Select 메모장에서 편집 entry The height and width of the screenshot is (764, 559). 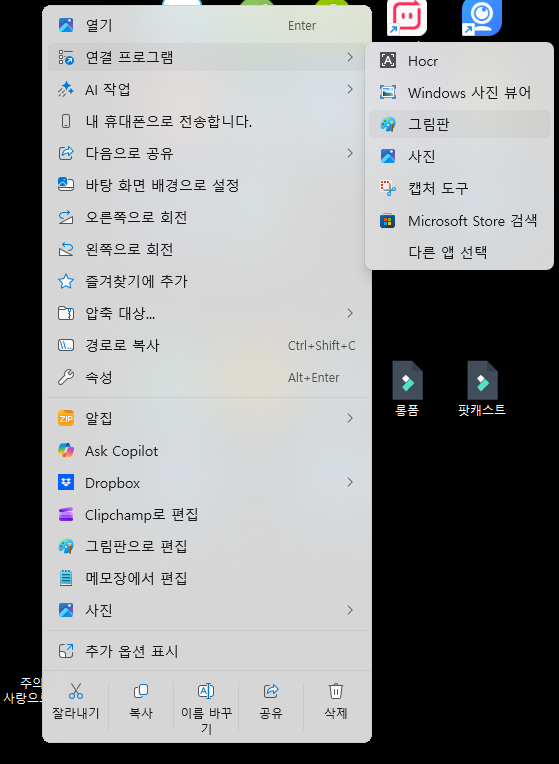point(207,578)
